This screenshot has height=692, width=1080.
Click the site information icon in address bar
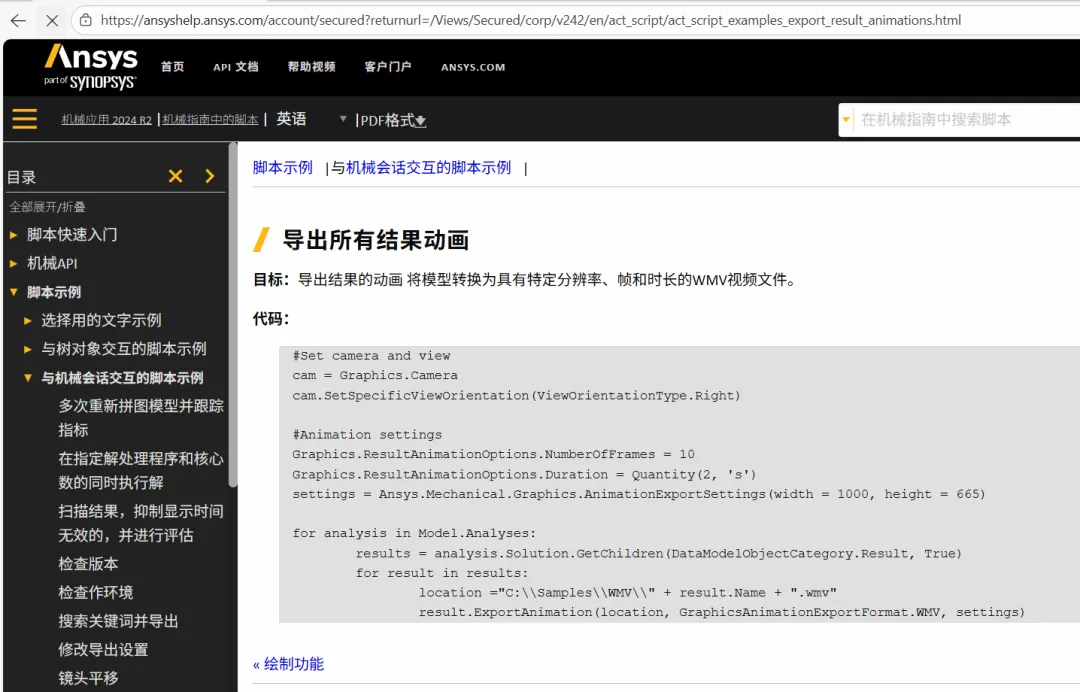tap(85, 21)
